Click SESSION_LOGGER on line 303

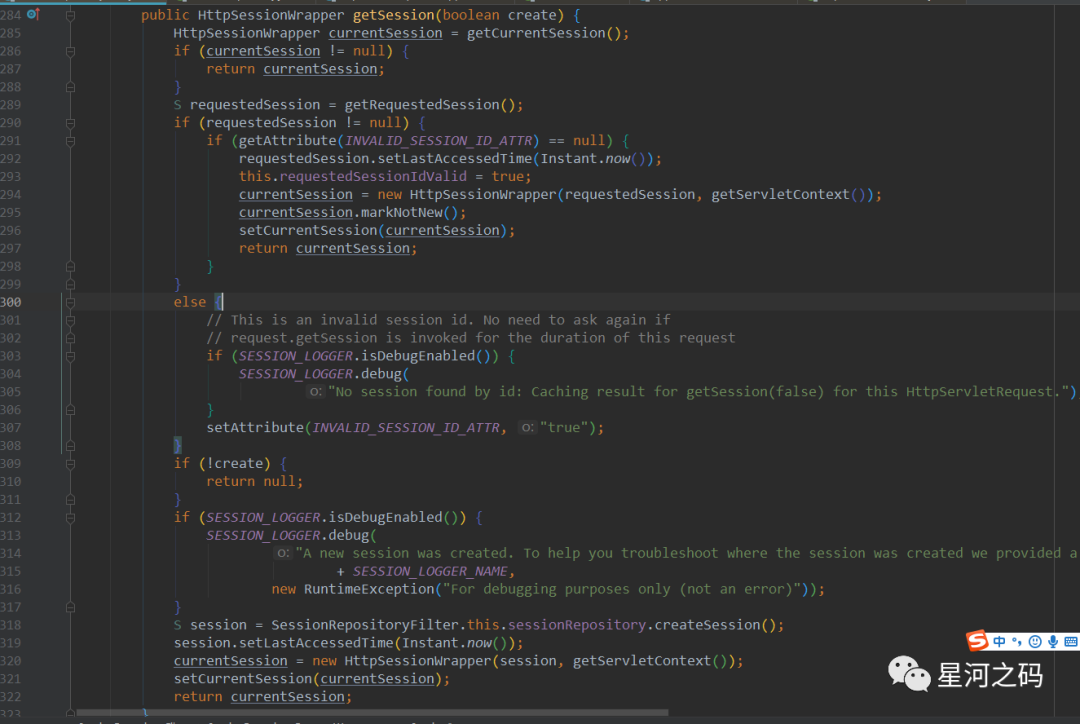point(295,355)
